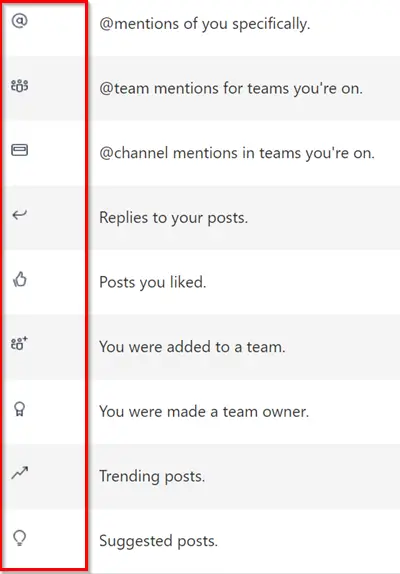Select the reply arrow icon
Viewport: 400px width, 574px height.
(x=19, y=215)
